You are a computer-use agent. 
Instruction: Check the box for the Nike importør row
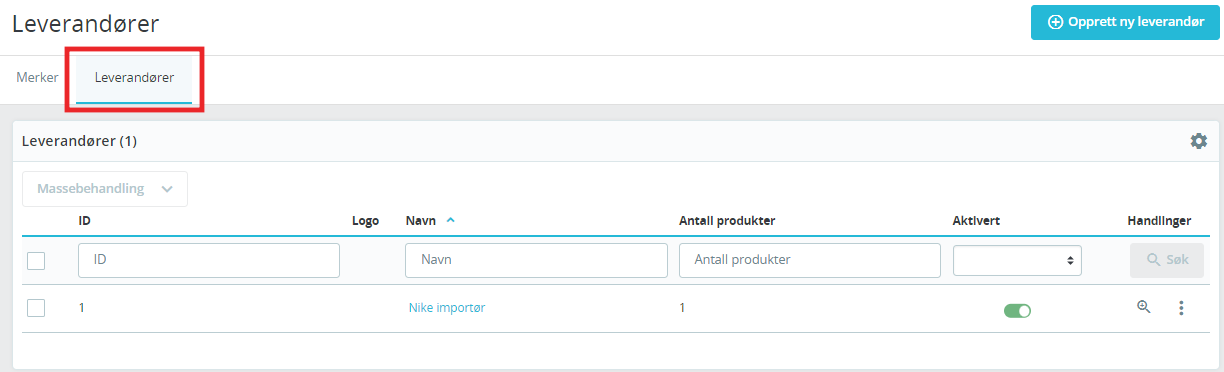click(36, 308)
